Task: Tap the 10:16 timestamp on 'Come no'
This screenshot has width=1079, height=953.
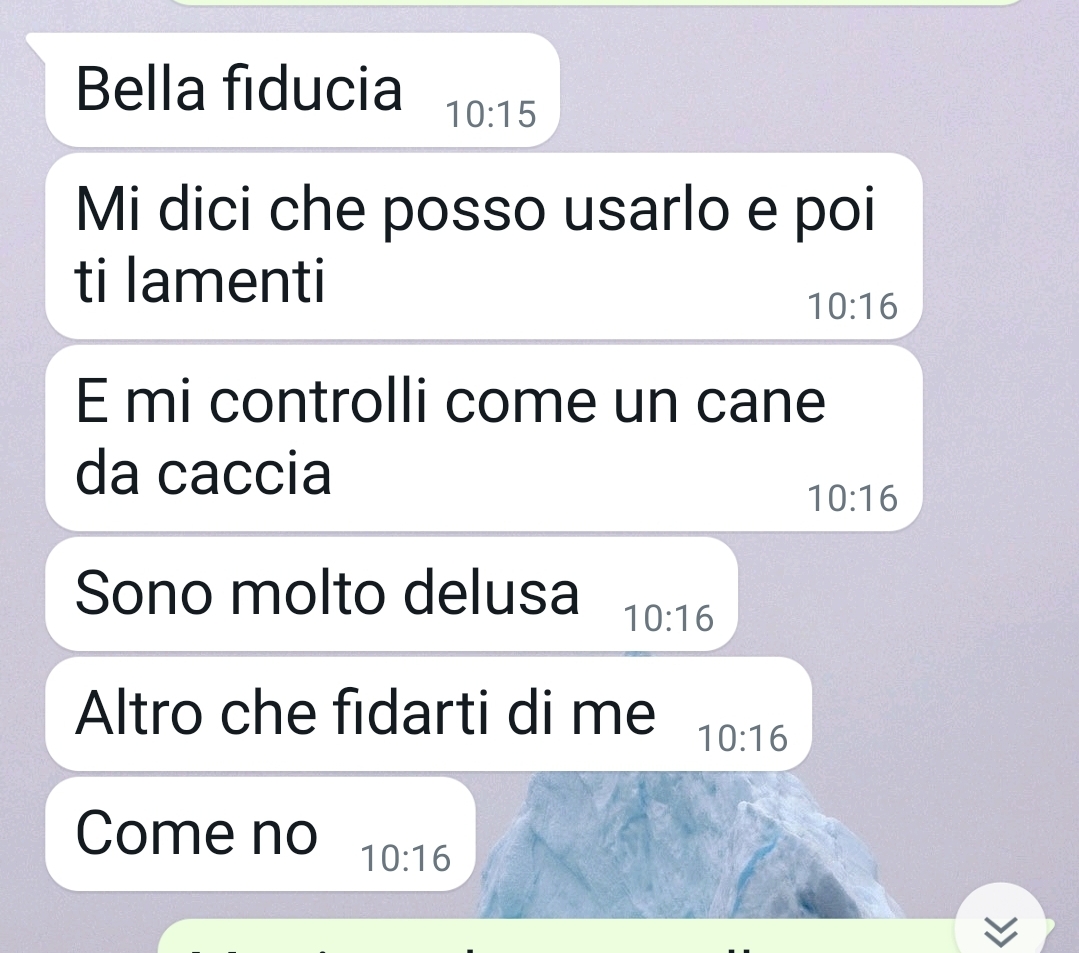Action: coord(405,858)
